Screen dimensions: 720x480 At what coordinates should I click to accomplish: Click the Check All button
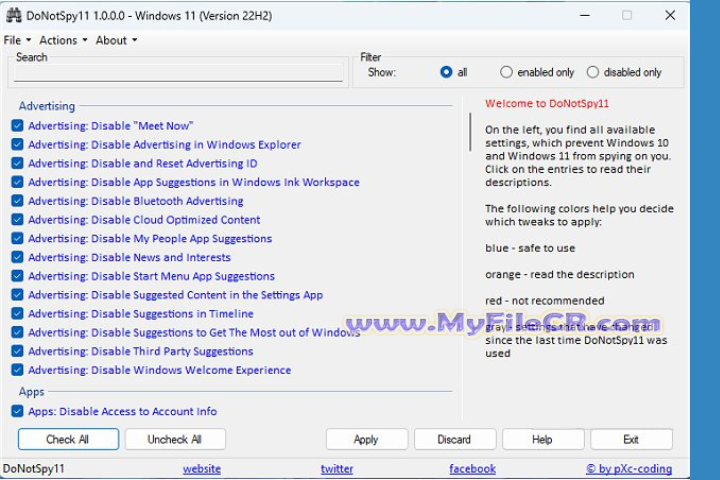68,439
